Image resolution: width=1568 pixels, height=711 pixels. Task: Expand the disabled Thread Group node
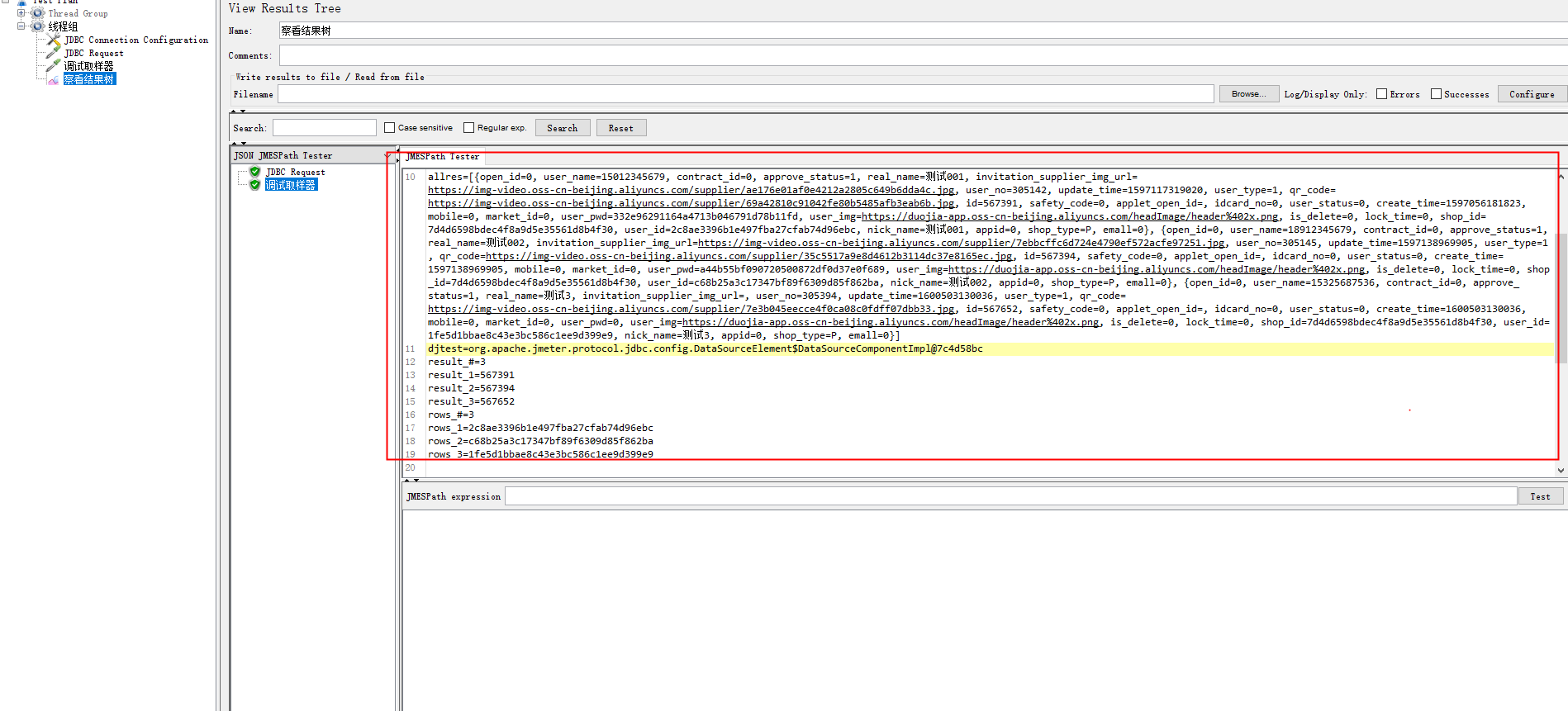click(21, 13)
